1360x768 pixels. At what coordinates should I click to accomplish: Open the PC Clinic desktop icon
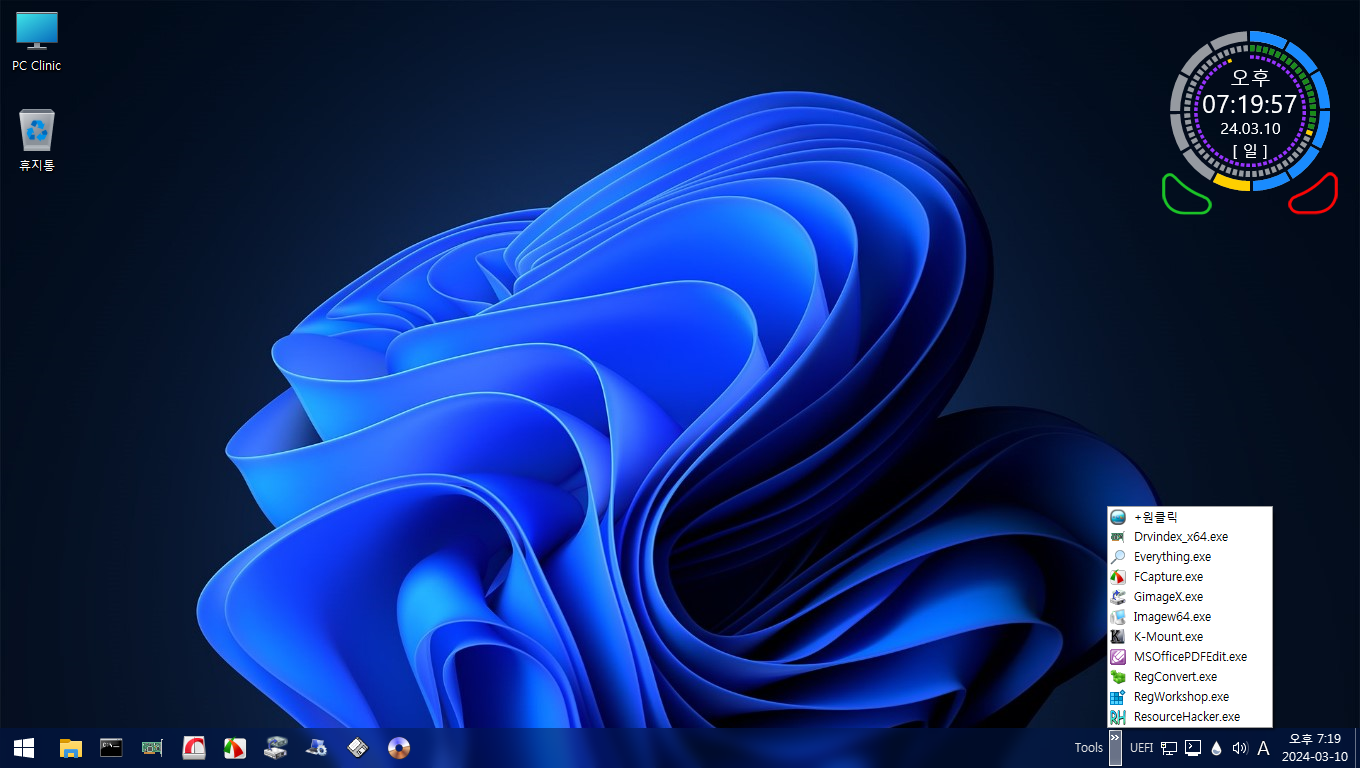point(37,42)
